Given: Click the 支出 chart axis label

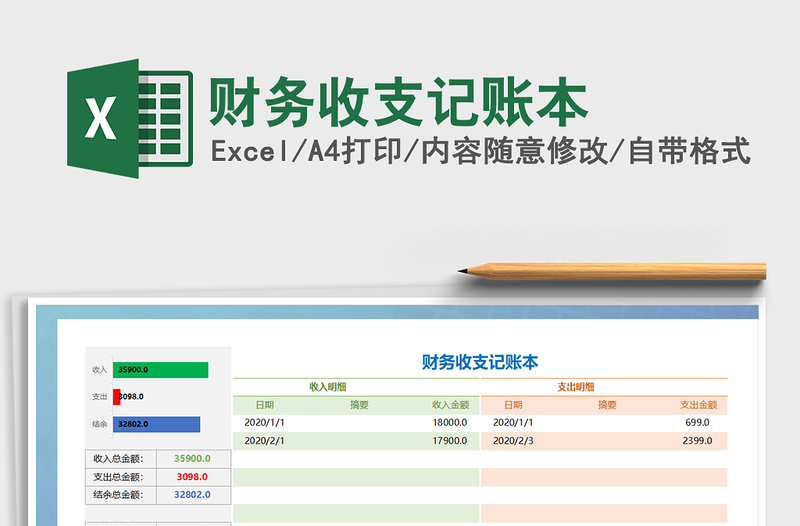Looking at the screenshot, I should click(x=99, y=397).
